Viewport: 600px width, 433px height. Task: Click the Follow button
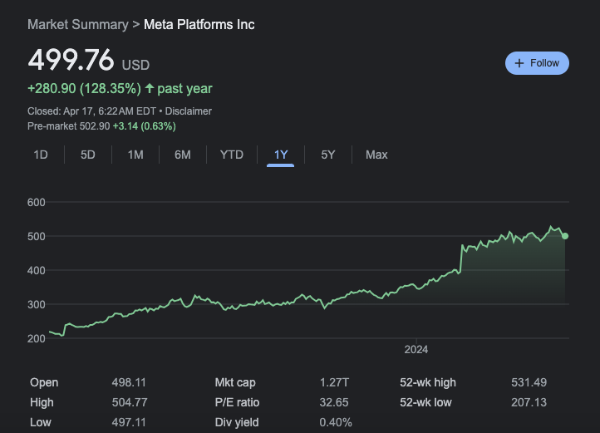tap(537, 63)
